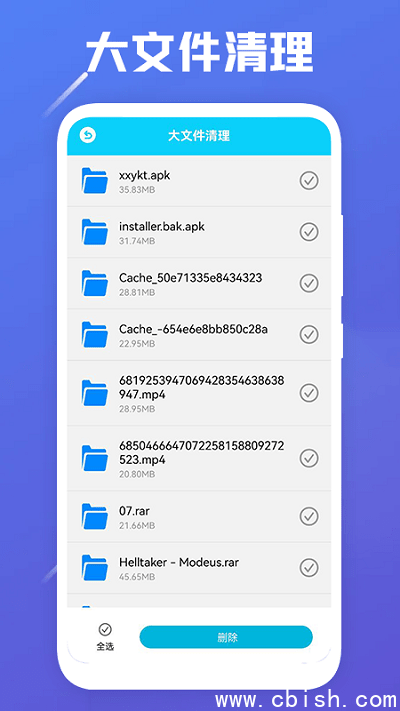Enable 全选 select-all checkbox
The image size is (400, 711).
[105, 629]
